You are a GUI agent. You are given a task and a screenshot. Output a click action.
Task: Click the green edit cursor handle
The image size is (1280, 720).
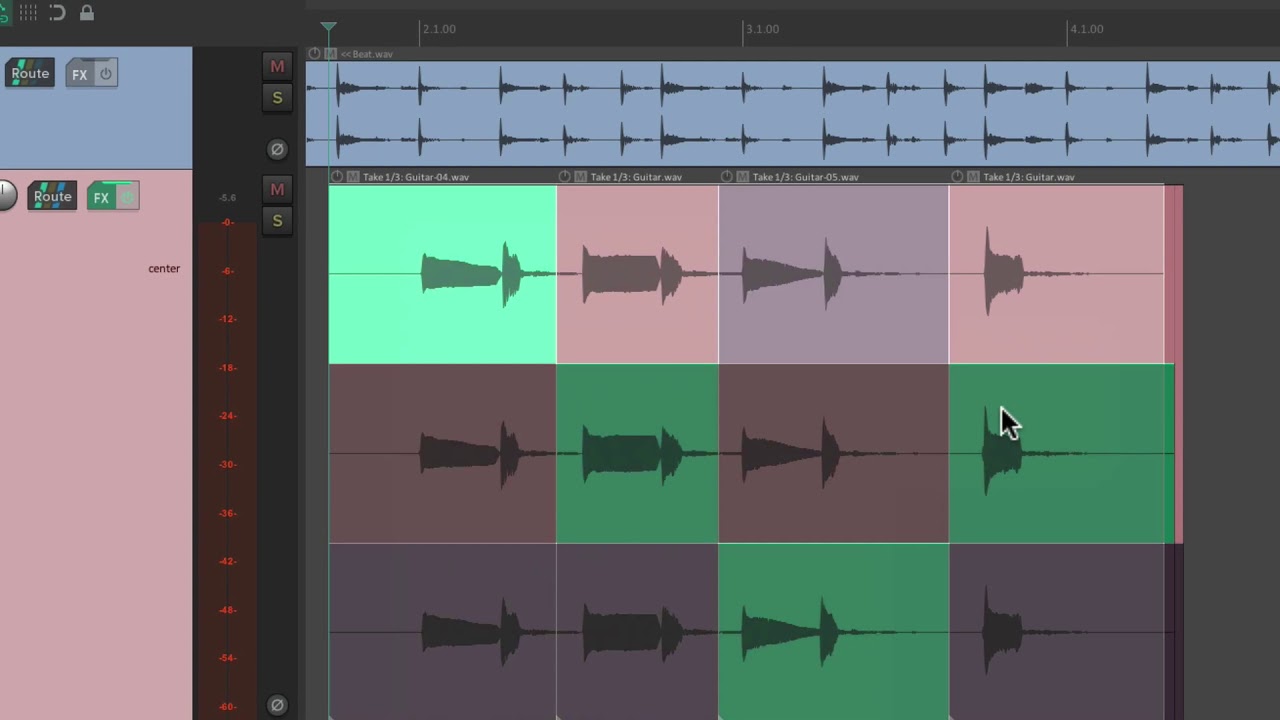(328, 26)
